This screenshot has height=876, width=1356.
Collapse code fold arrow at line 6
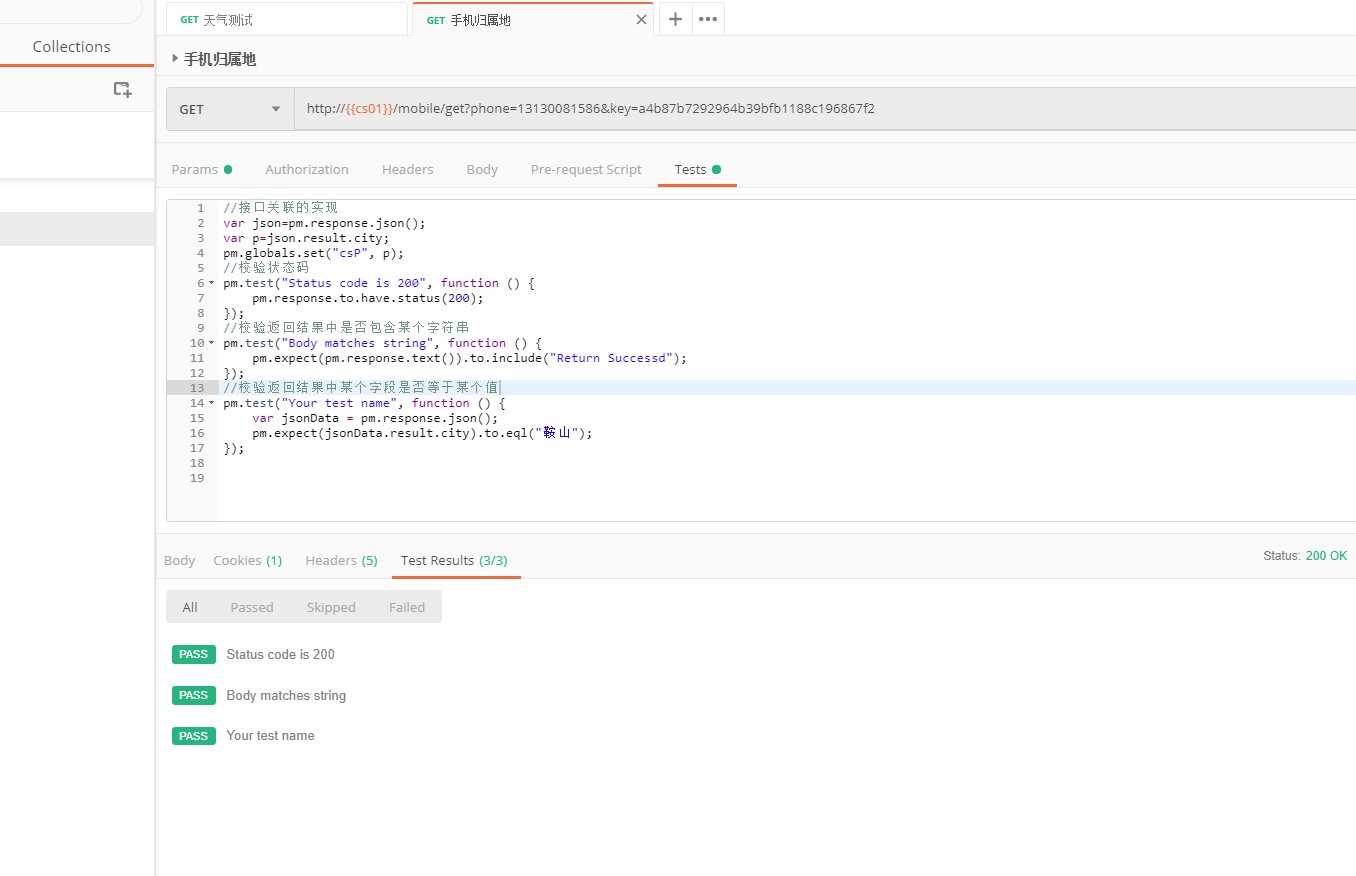point(211,284)
